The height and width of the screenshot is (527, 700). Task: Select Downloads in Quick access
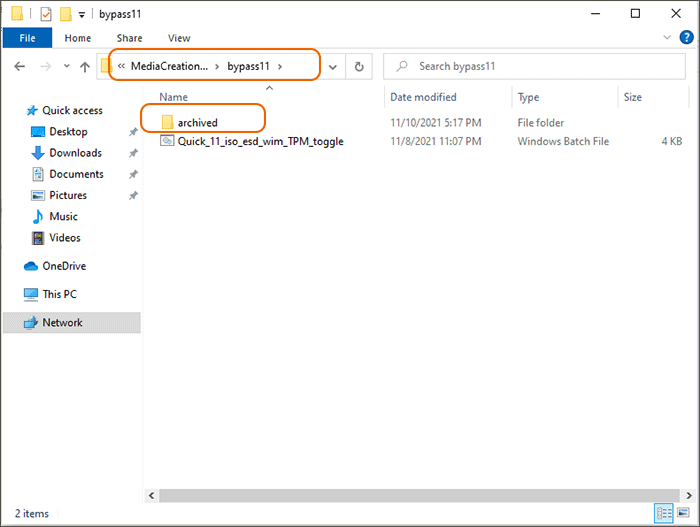(75, 153)
